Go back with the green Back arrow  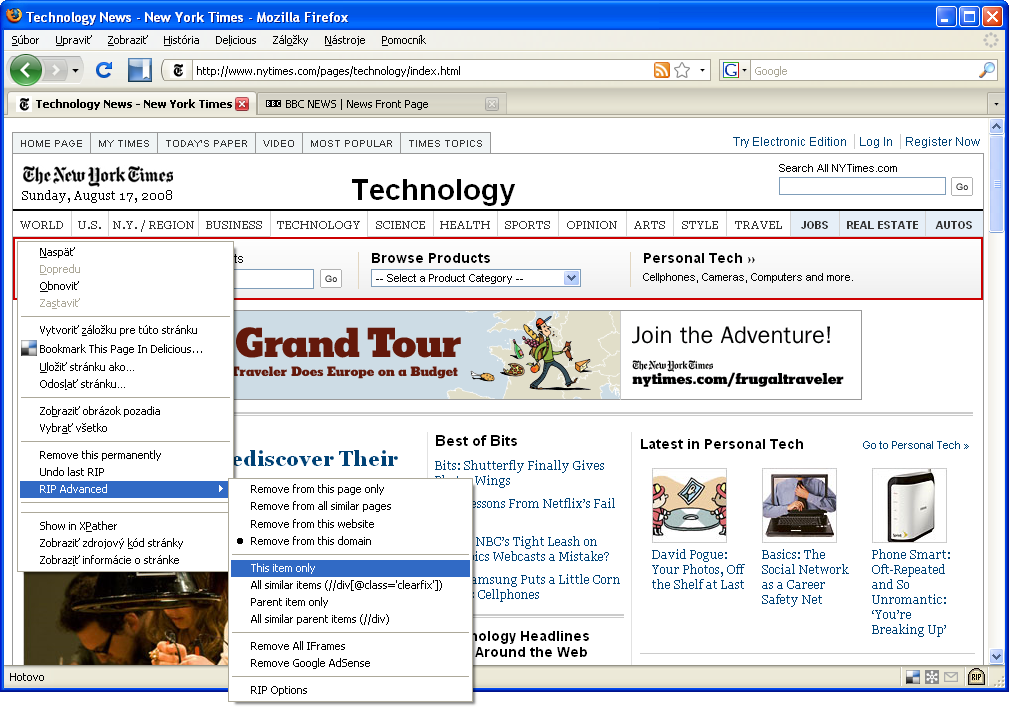tap(26, 70)
